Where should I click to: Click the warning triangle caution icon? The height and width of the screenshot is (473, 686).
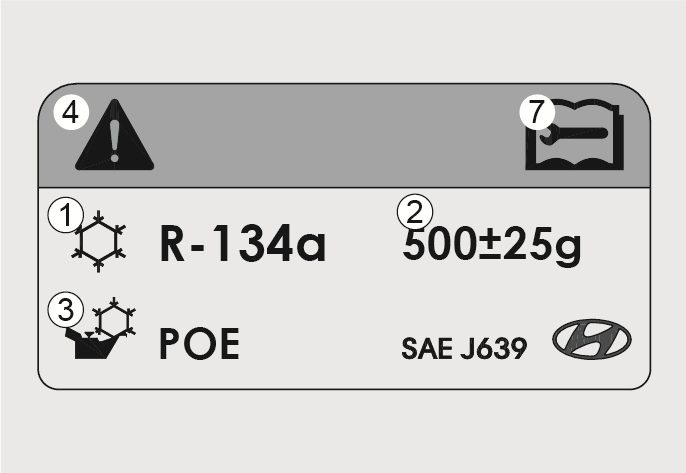pyautogui.click(x=115, y=135)
